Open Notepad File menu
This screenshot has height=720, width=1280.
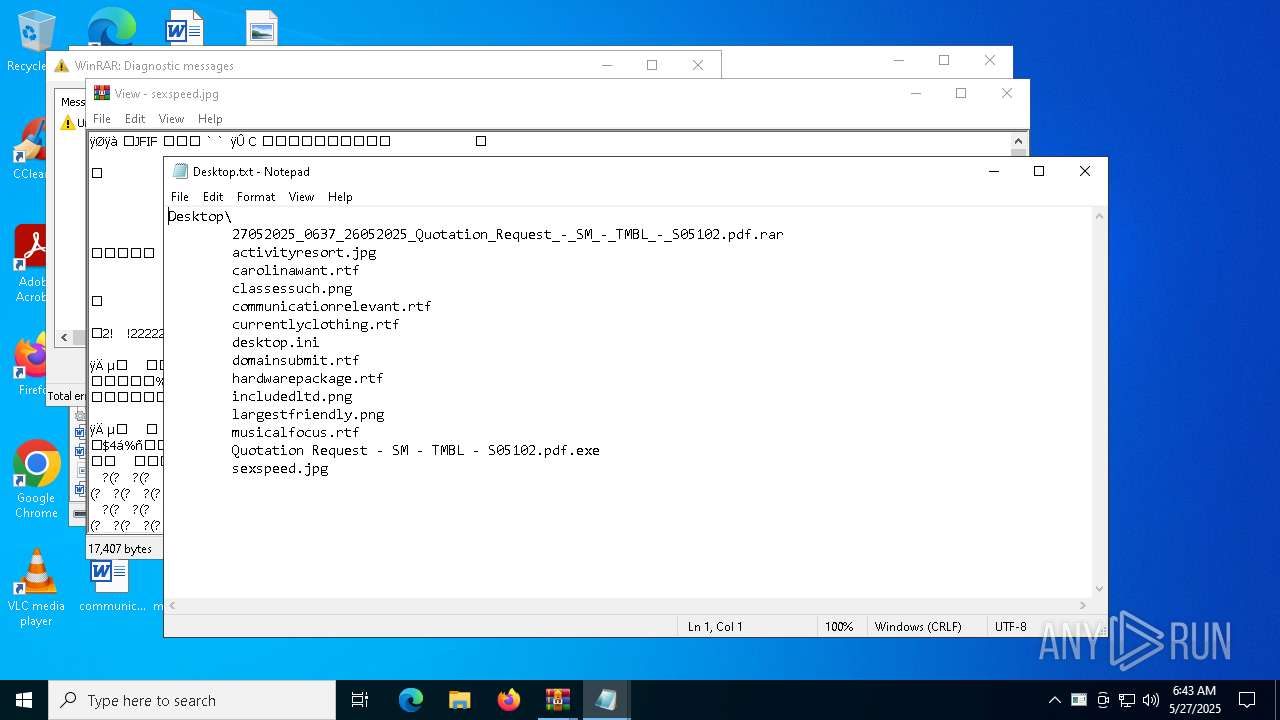(180, 197)
